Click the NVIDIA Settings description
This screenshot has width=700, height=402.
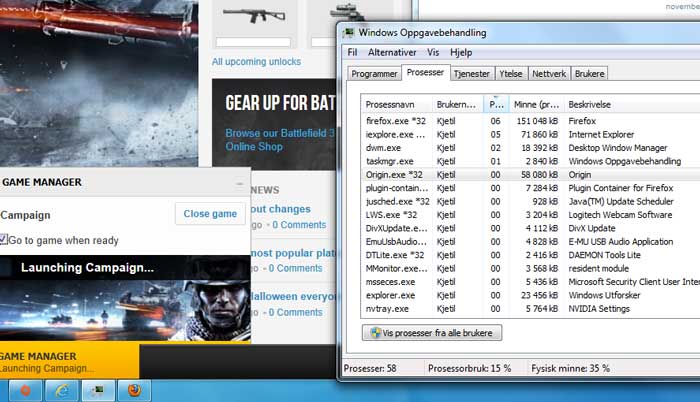[599, 309]
